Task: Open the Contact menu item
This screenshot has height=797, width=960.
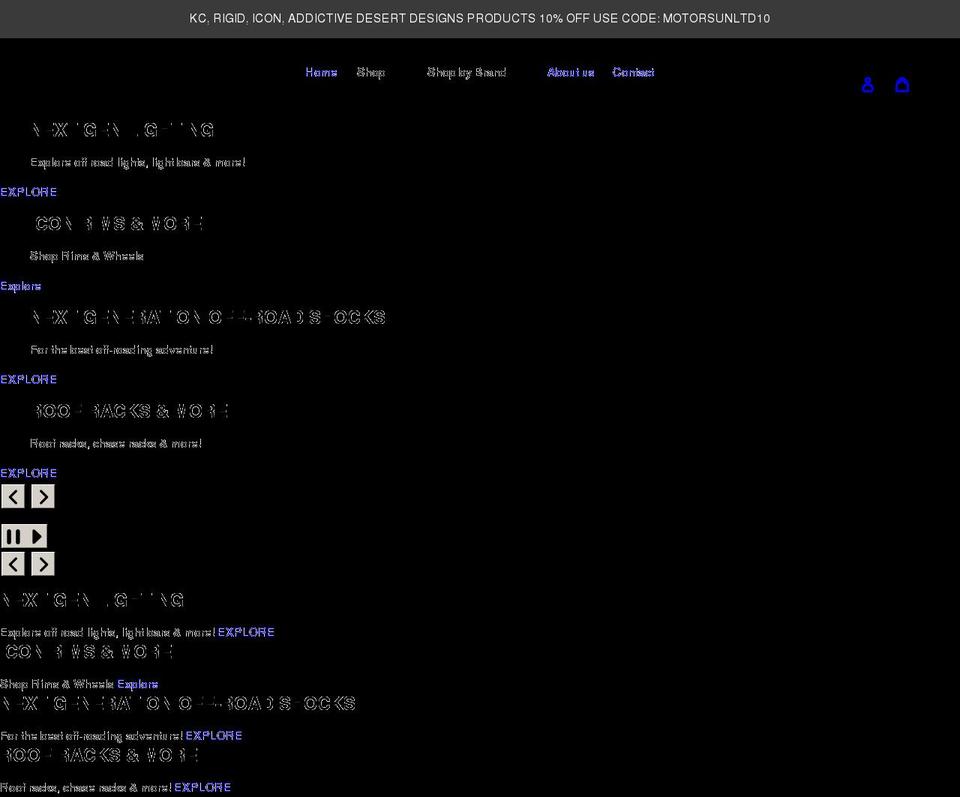Action: (x=633, y=72)
